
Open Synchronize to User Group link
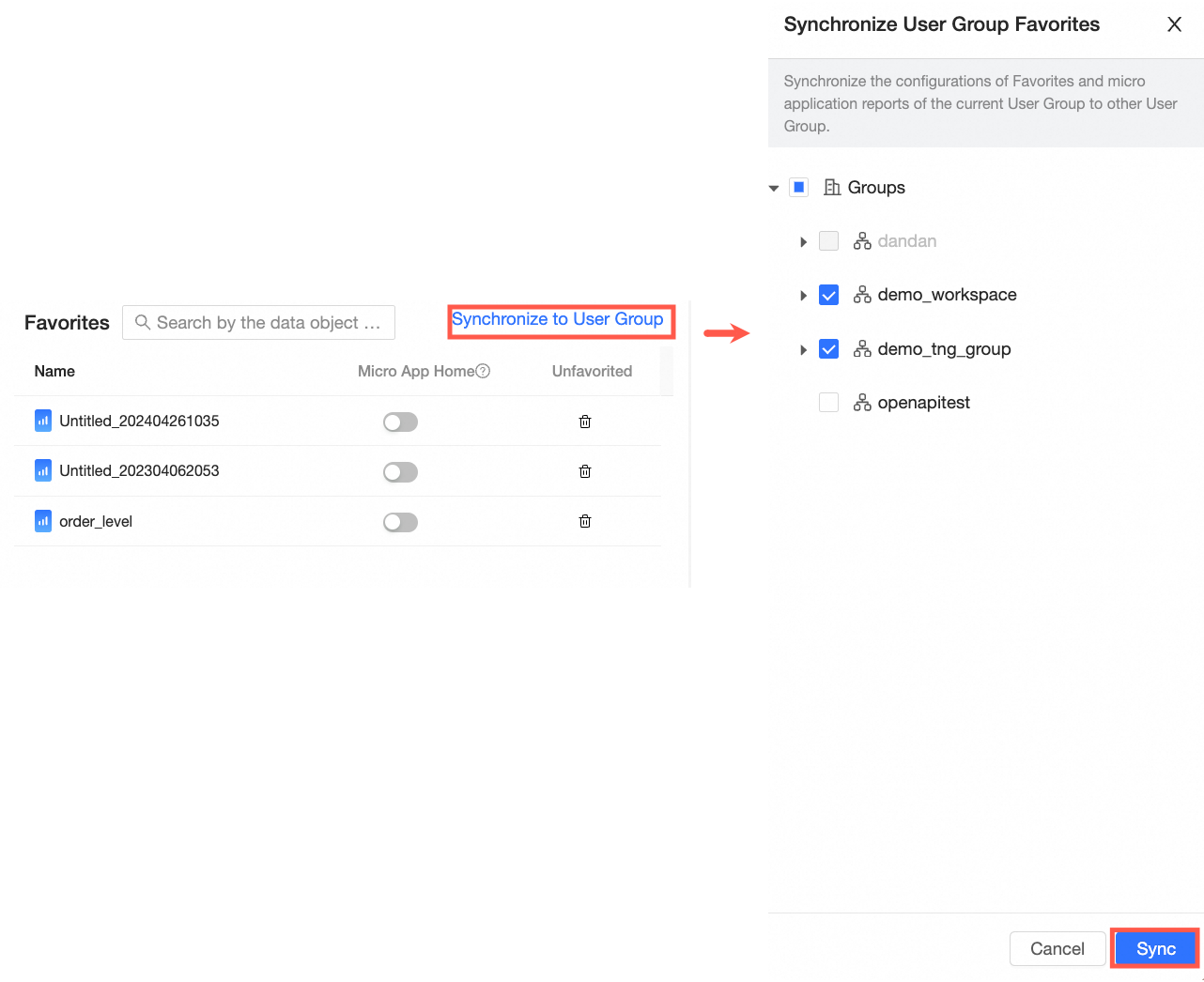[x=558, y=319]
